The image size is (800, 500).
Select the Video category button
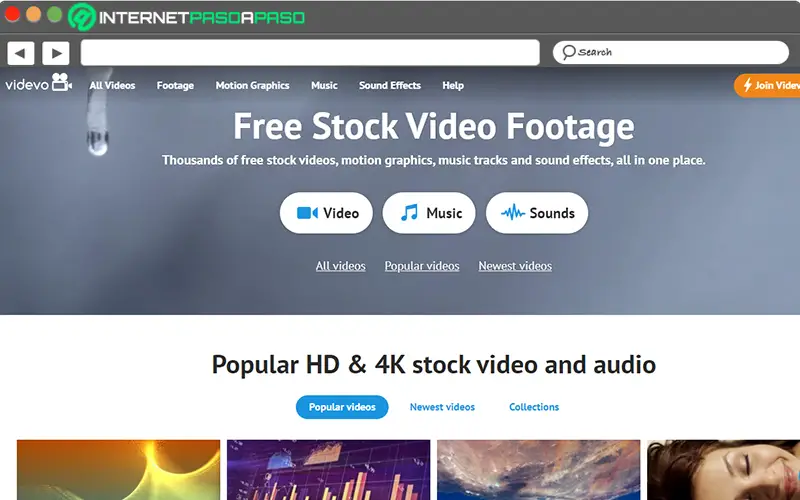(x=326, y=213)
